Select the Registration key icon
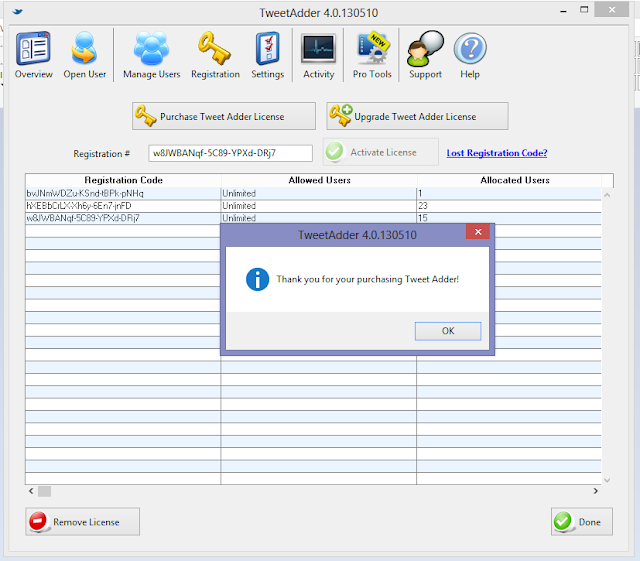 click(215, 55)
